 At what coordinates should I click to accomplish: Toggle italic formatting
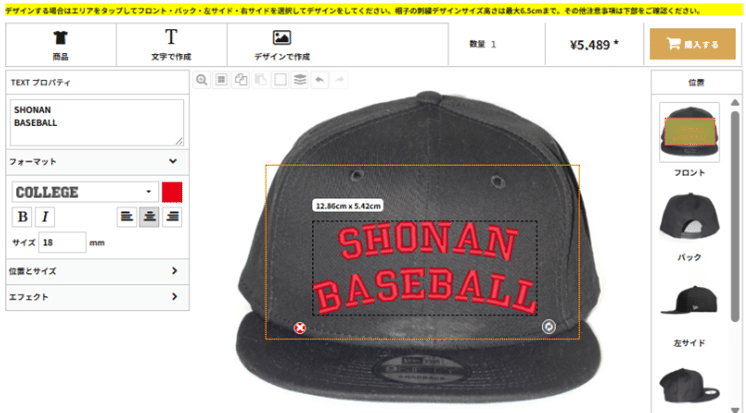[45, 217]
